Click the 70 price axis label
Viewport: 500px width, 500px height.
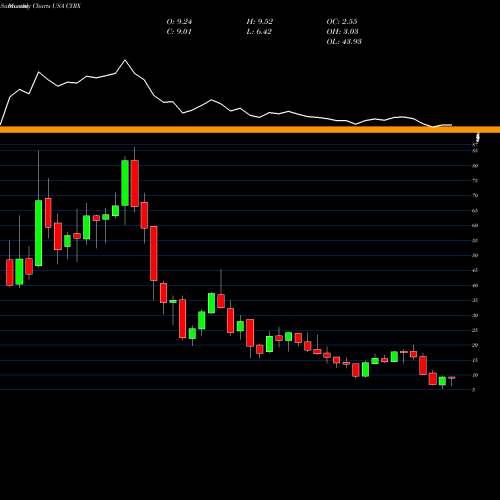pos(475,196)
